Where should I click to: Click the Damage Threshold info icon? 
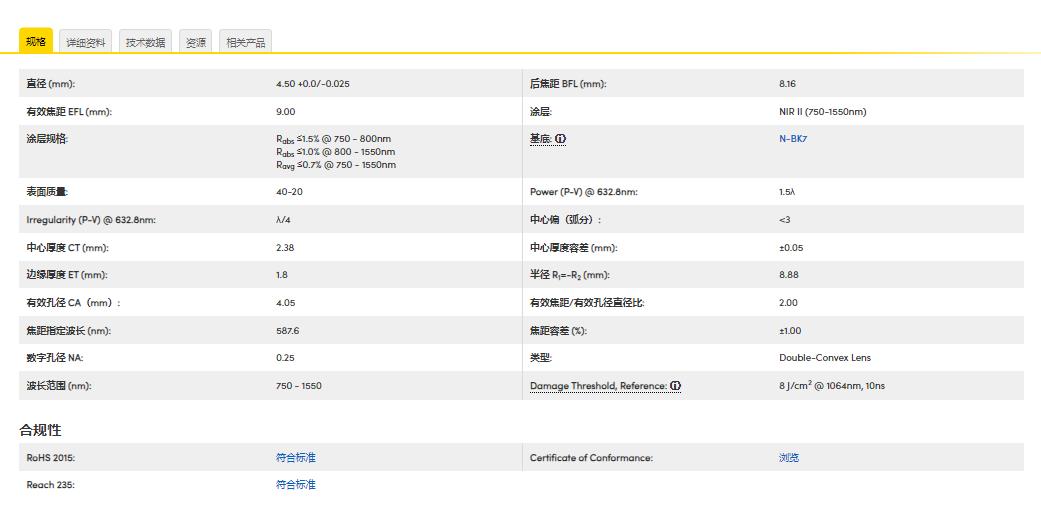click(676, 386)
